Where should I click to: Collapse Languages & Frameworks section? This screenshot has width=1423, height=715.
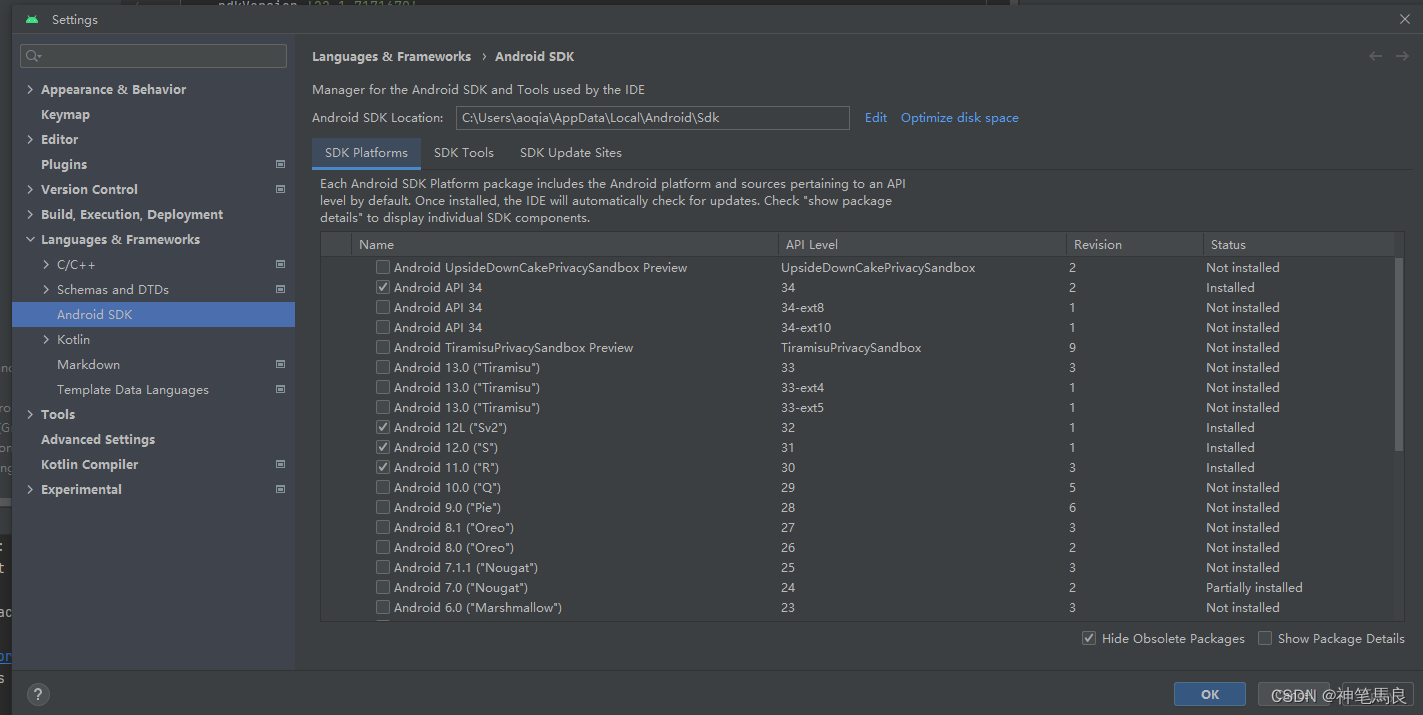tap(30, 239)
